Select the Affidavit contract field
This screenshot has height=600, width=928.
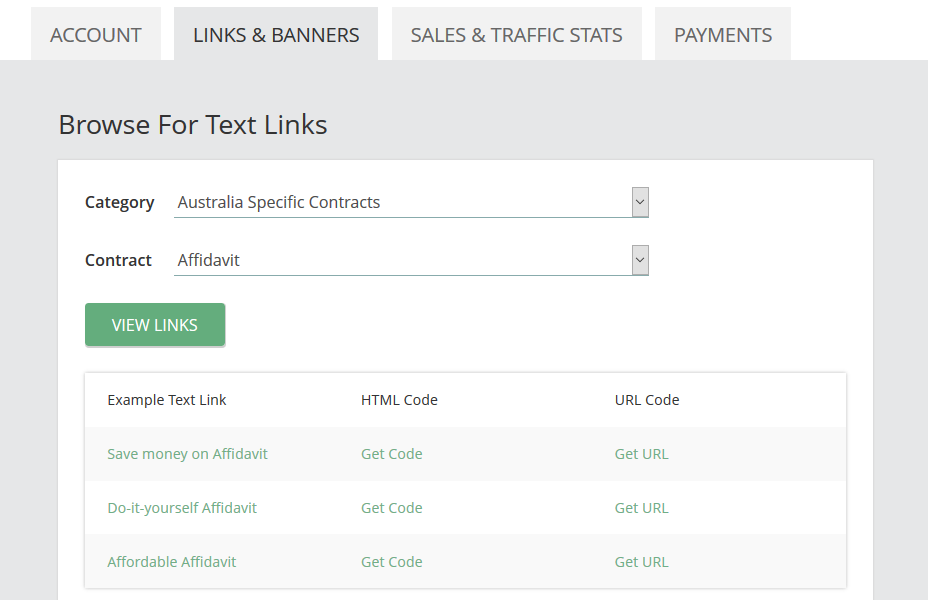point(411,260)
